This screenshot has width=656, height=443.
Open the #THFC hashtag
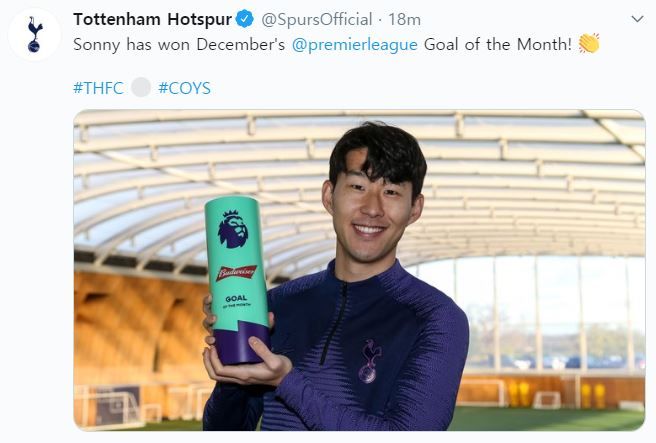pyautogui.click(x=98, y=88)
